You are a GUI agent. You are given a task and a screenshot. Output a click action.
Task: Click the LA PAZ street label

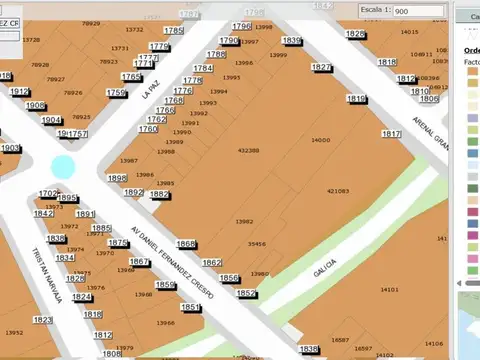151,90
